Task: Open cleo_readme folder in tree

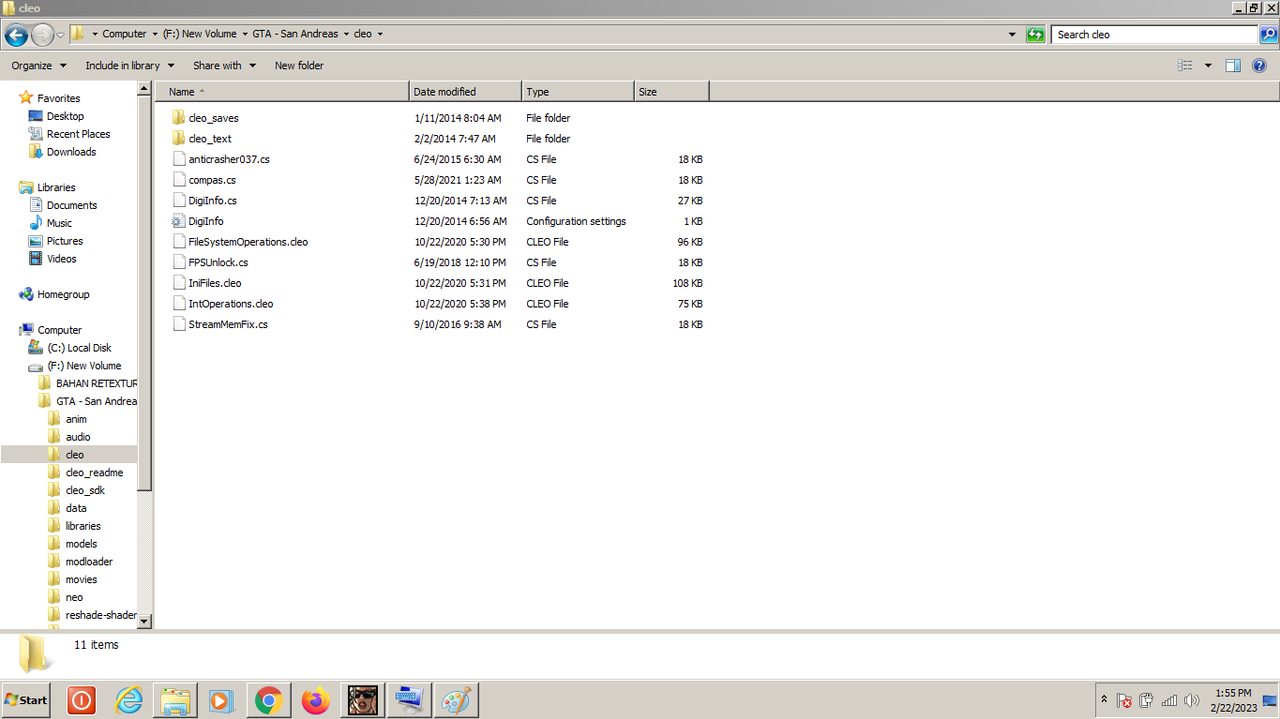Action: [x=94, y=473]
